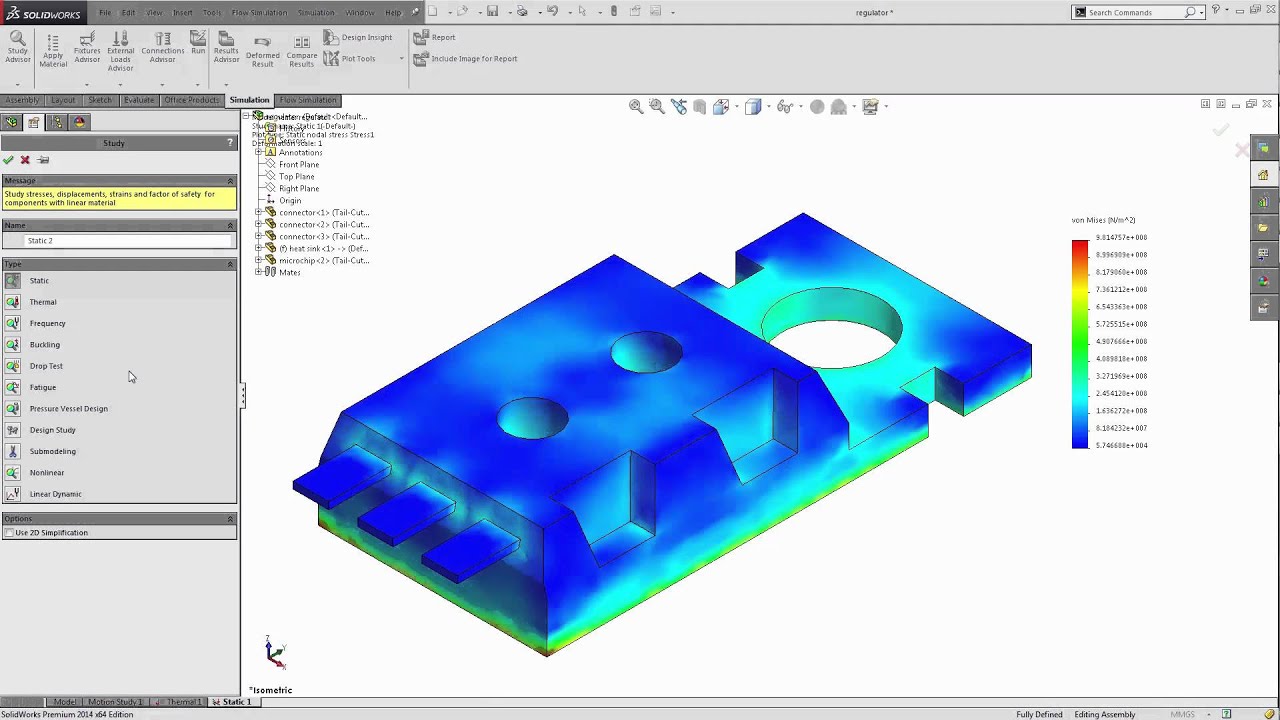Screen dimensions: 1280x720
Task: Select the Fatigue study type
Action: pyautogui.click(x=42, y=387)
